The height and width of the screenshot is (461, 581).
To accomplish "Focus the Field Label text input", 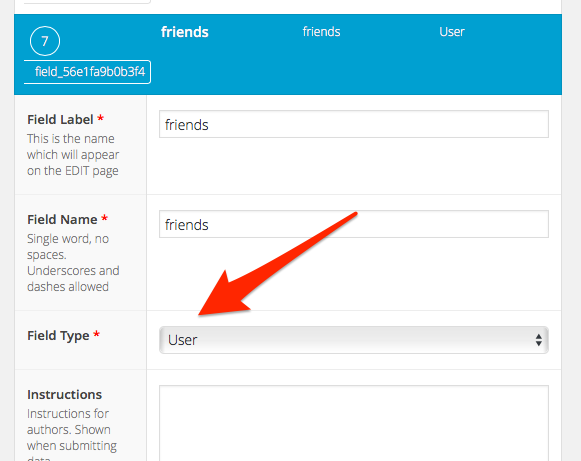I will click(x=354, y=124).
